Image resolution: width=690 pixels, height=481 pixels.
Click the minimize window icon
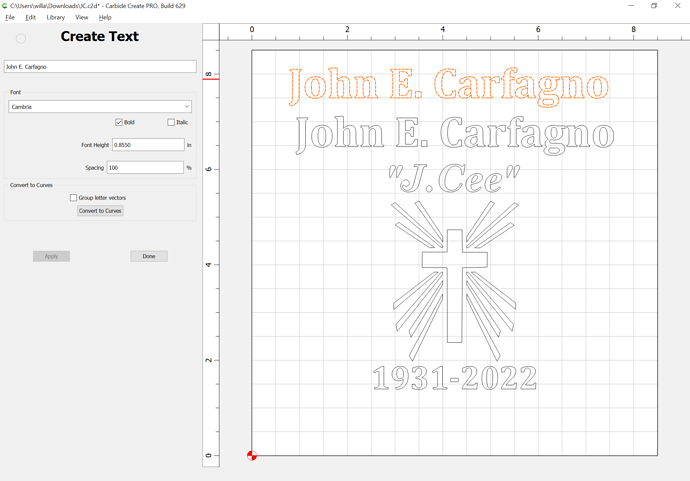tap(631, 6)
